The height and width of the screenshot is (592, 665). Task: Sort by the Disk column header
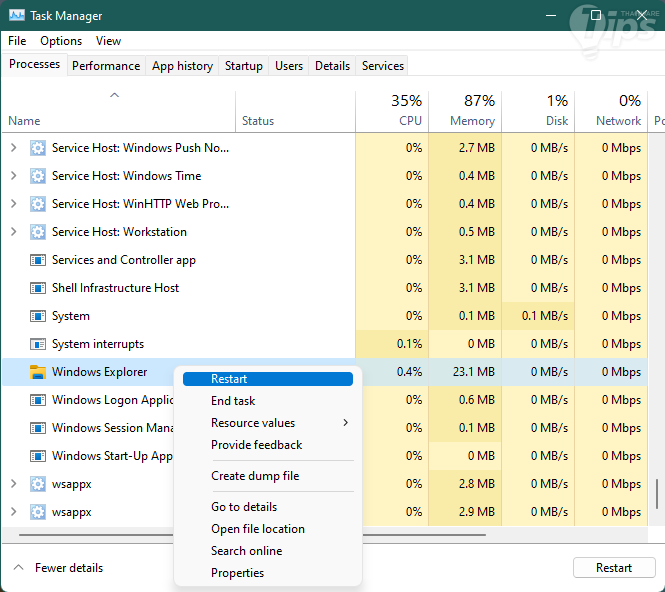pyautogui.click(x=538, y=111)
